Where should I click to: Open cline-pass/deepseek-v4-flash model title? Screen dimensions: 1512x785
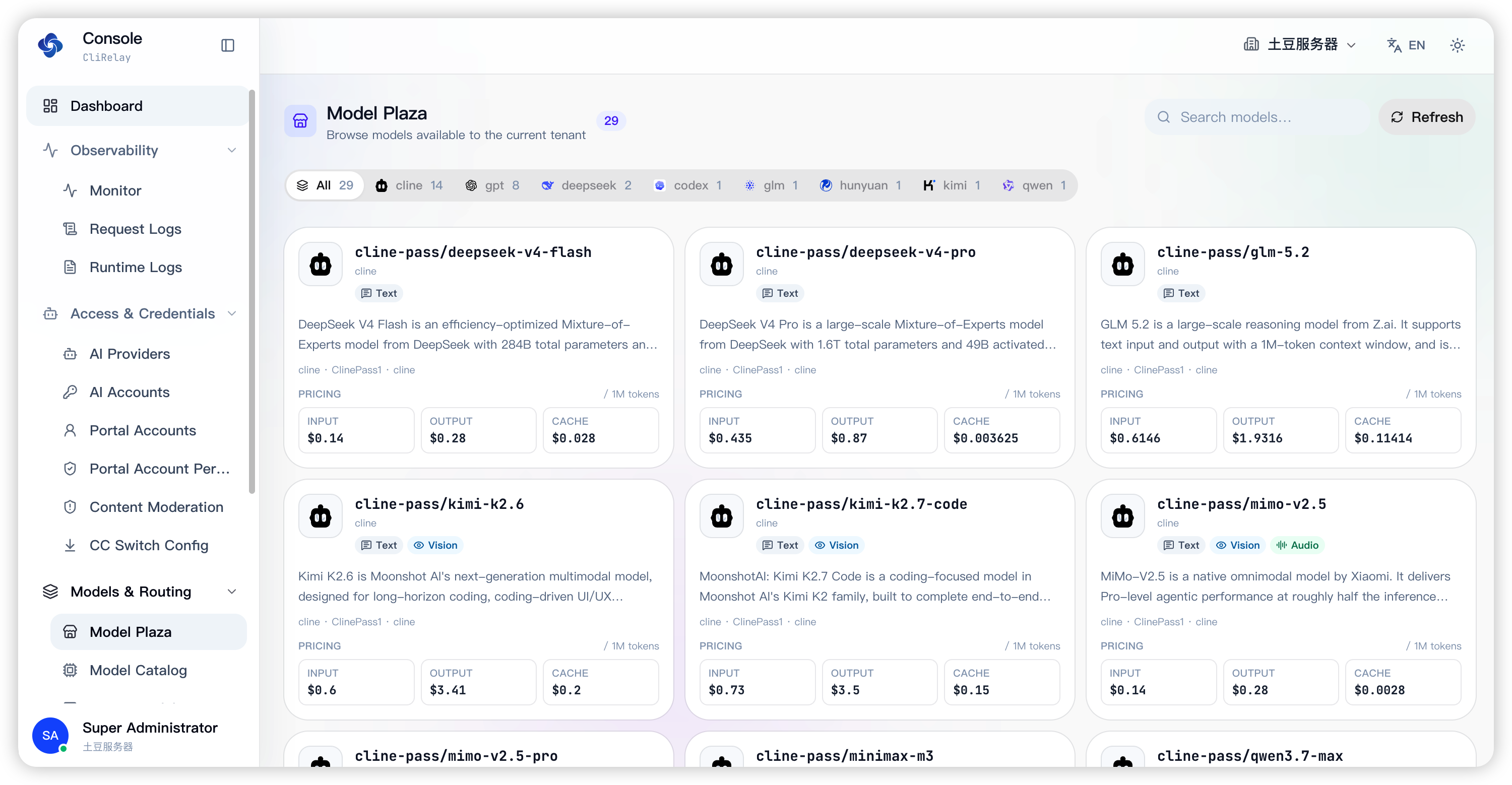pos(473,252)
